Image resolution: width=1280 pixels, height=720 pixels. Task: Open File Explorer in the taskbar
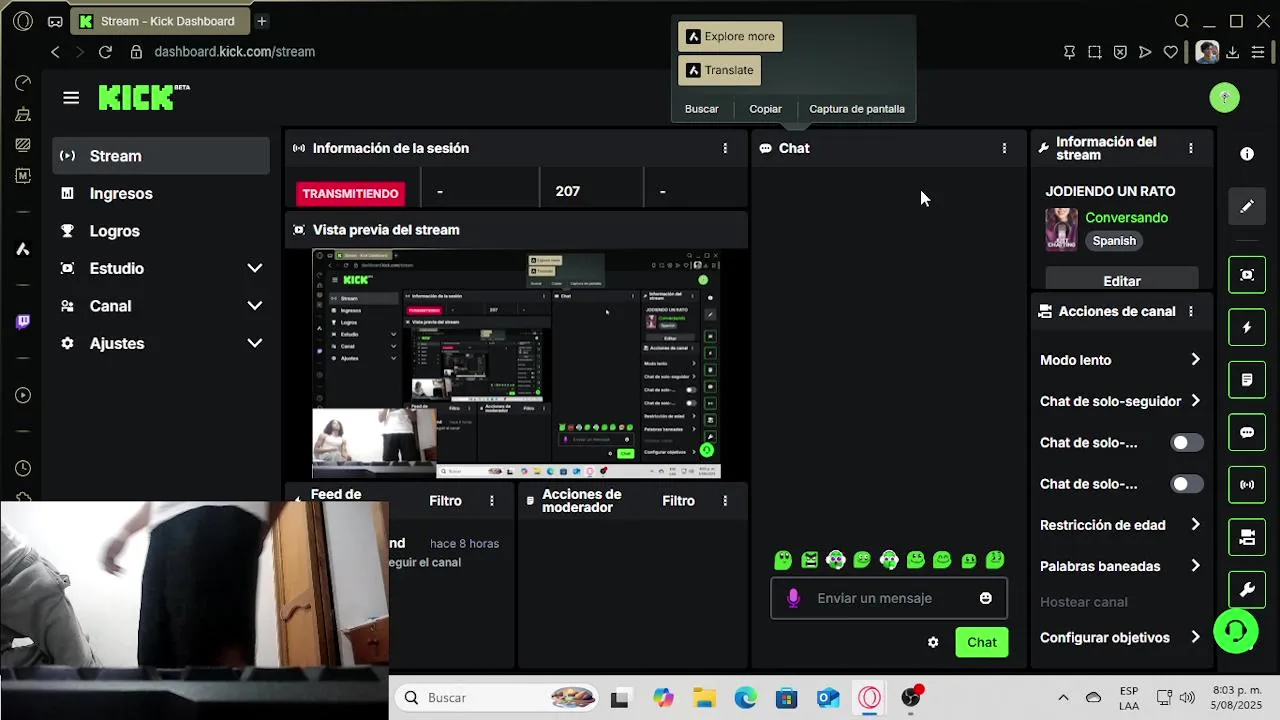point(704,698)
